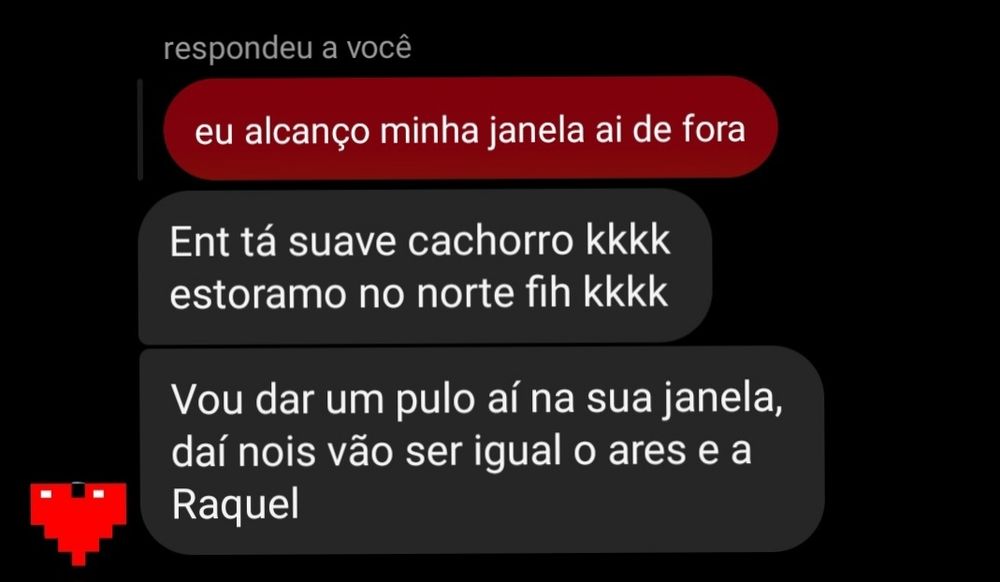The width and height of the screenshot is (1000, 582).
Task: Select the 'Vou dar um pulo' message bubble
Action: coord(482,450)
